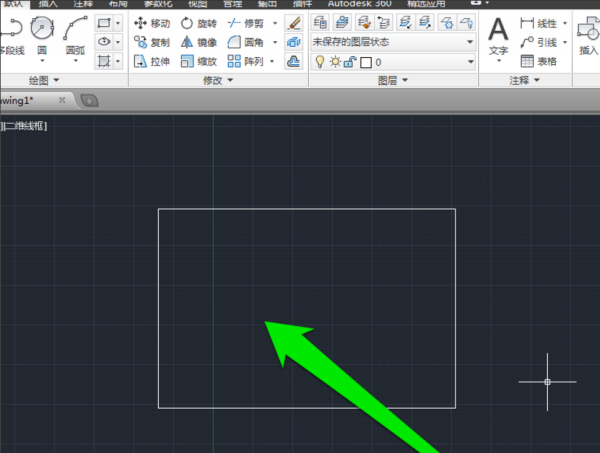Click the 二维线框 visual style label

coord(24,126)
